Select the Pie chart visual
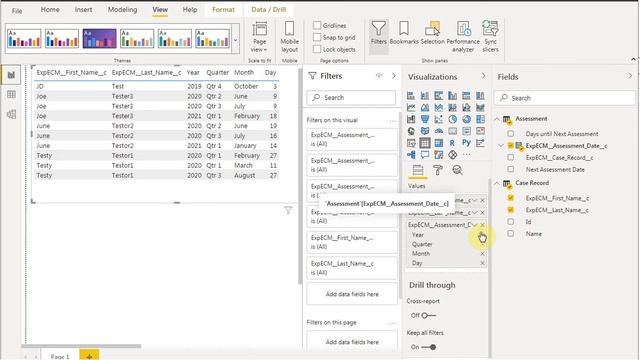Image resolution: width=640 pixels, height=360 pixels. [x=453, y=119]
